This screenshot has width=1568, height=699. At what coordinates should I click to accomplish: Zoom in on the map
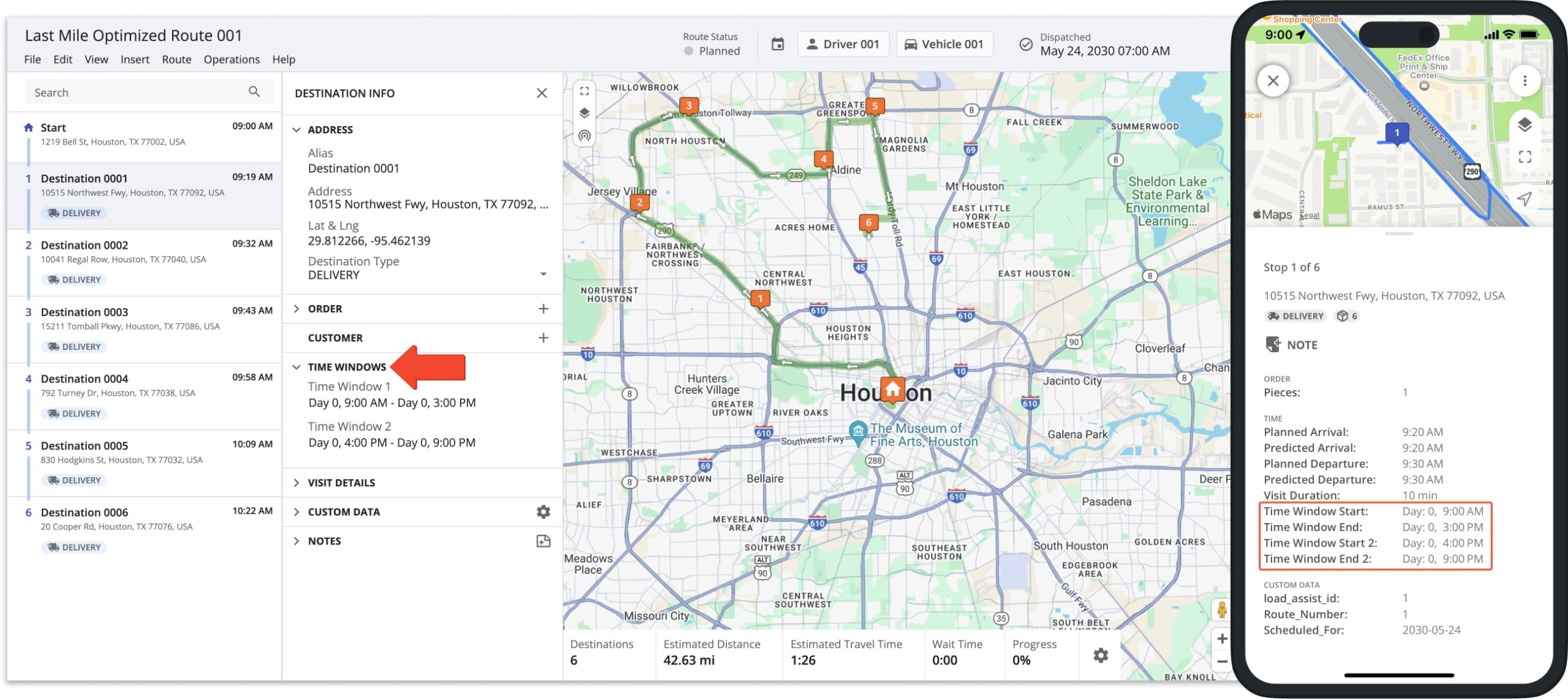(x=1221, y=639)
